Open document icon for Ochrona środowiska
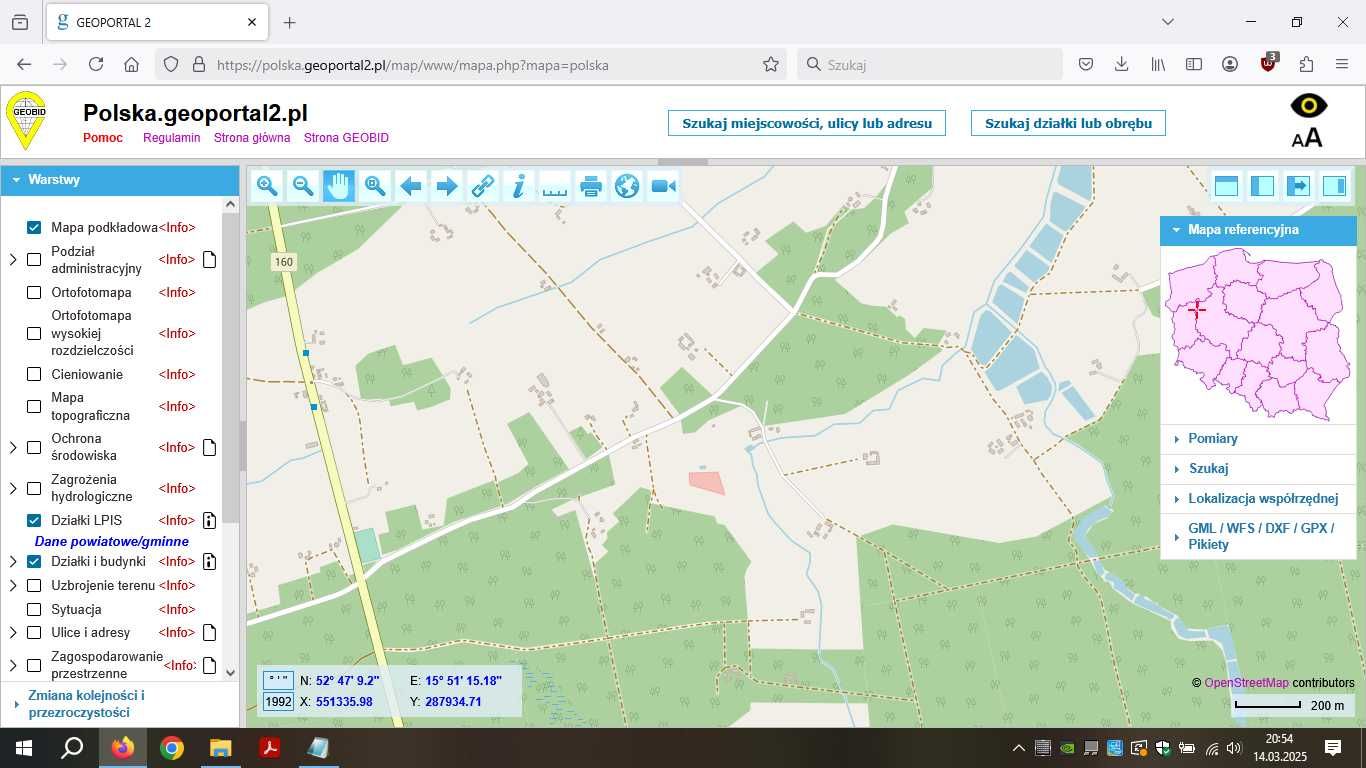Screen dimensions: 1366x768 click(x=209, y=447)
